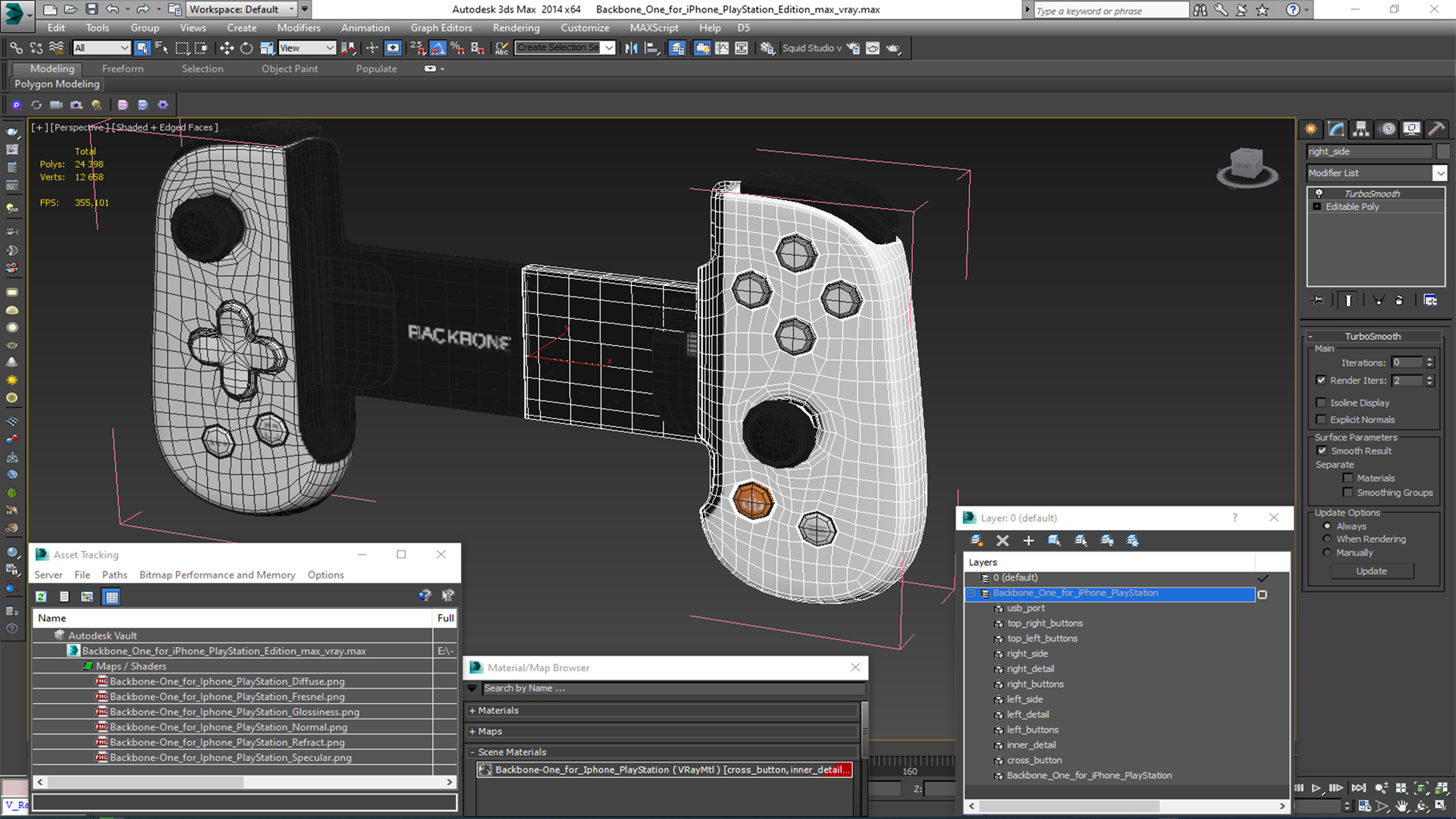Toggle TurboSmooth modifier lightbulb visibility
This screenshot has width=1456, height=819.
(x=1319, y=193)
